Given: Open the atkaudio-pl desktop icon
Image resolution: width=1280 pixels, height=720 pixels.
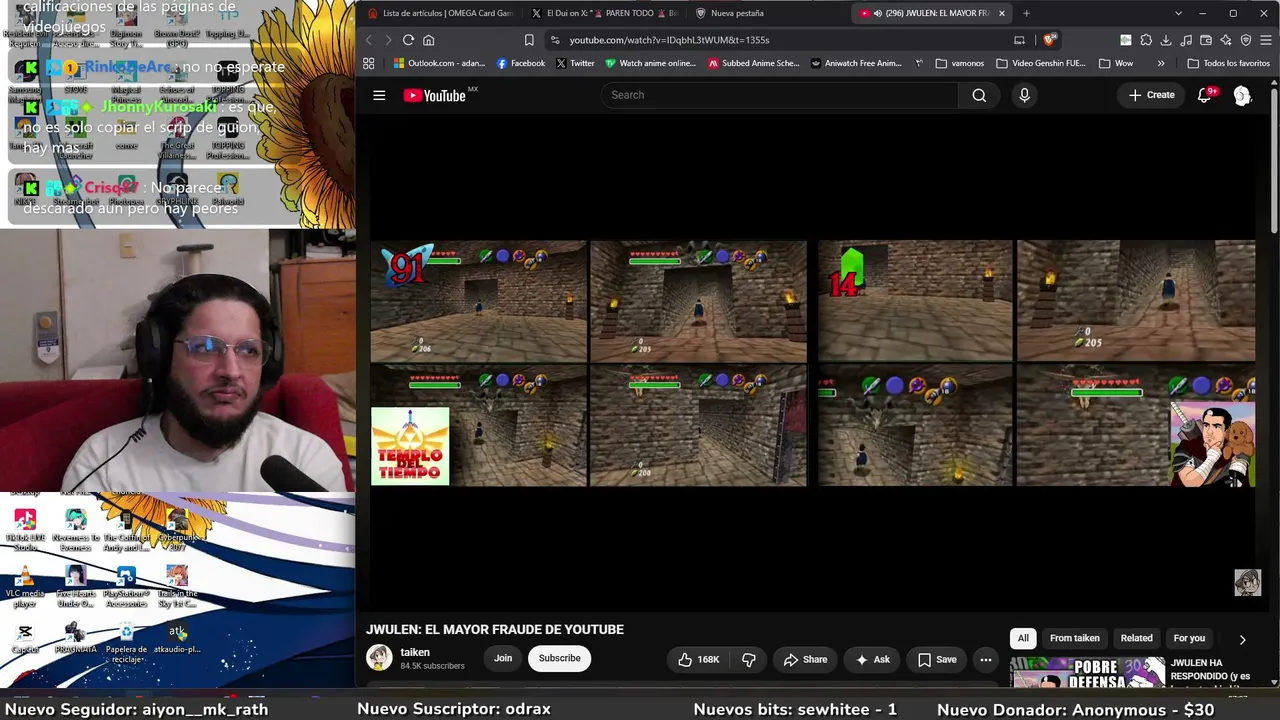Looking at the screenshot, I should pos(177,639).
